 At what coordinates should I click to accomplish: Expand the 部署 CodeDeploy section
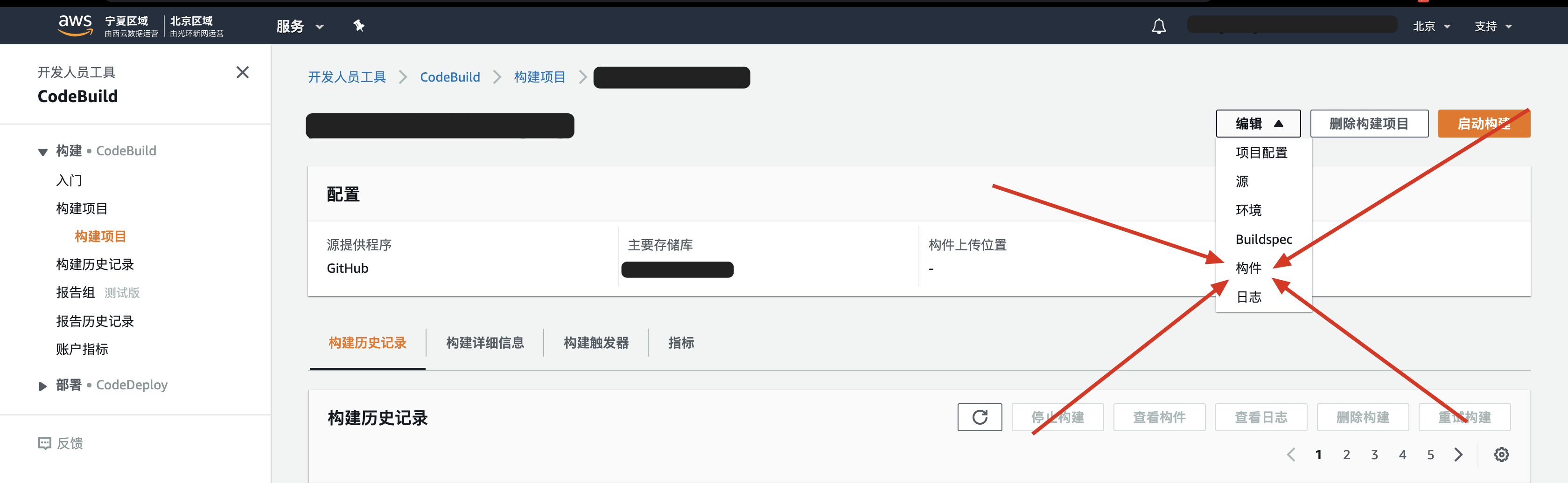(x=42, y=386)
